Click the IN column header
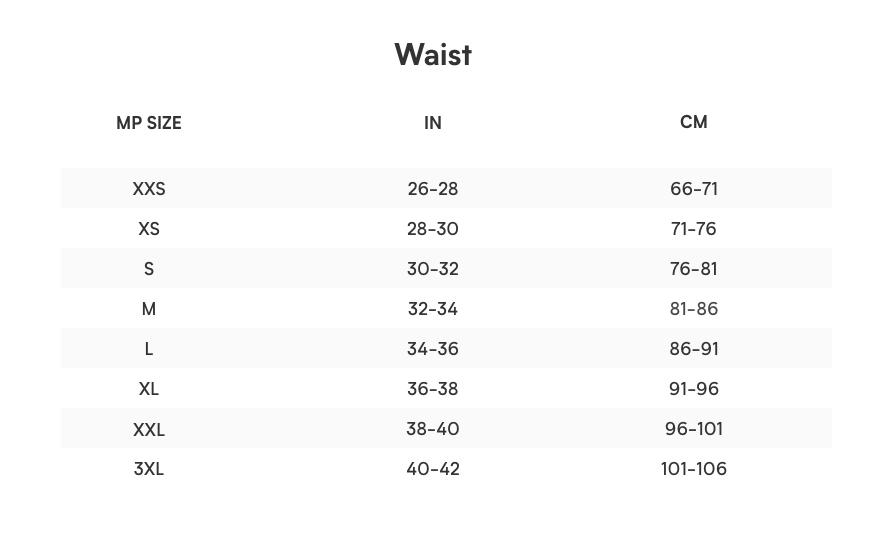The height and width of the screenshot is (535, 893). (x=432, y=123)
